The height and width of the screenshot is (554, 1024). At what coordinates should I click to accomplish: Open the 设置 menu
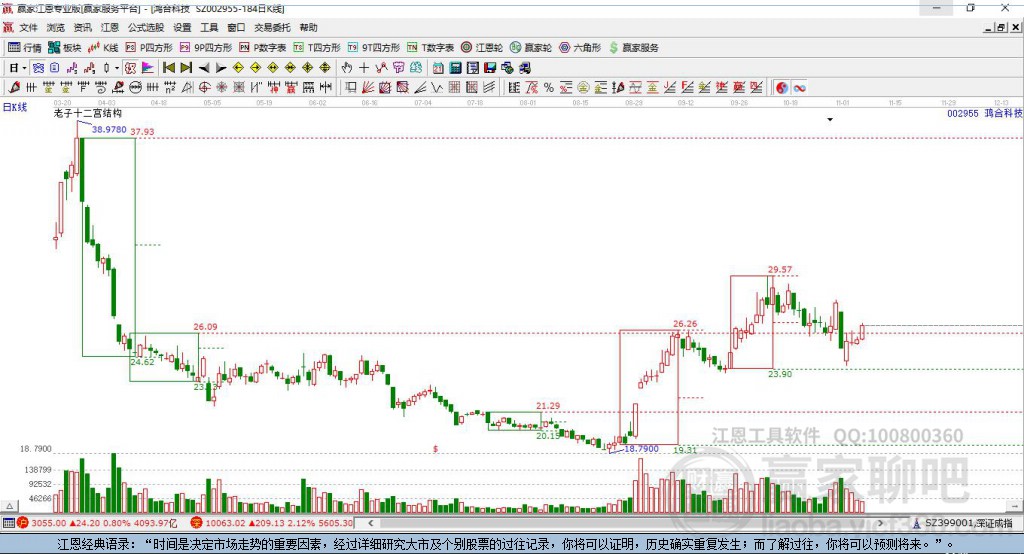(182, 27)
